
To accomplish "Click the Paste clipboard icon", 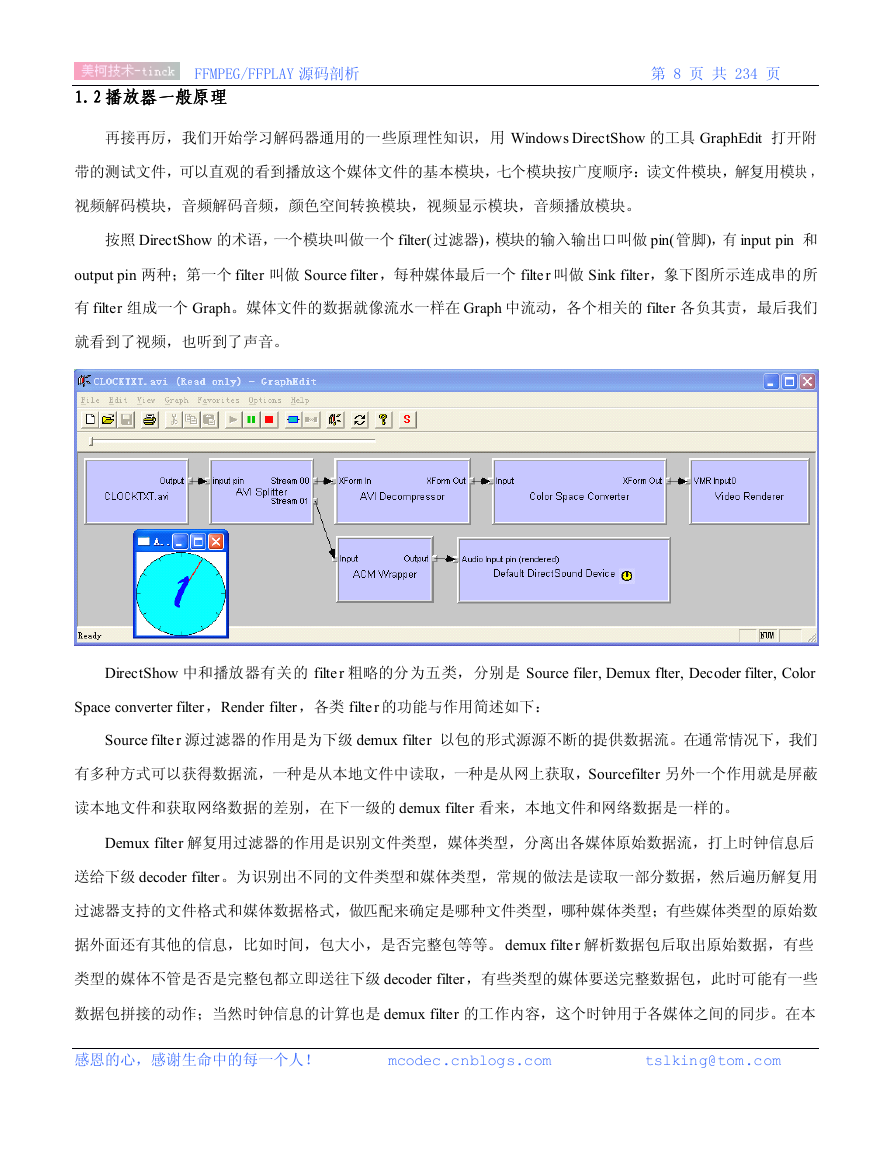I will (209, 420).
